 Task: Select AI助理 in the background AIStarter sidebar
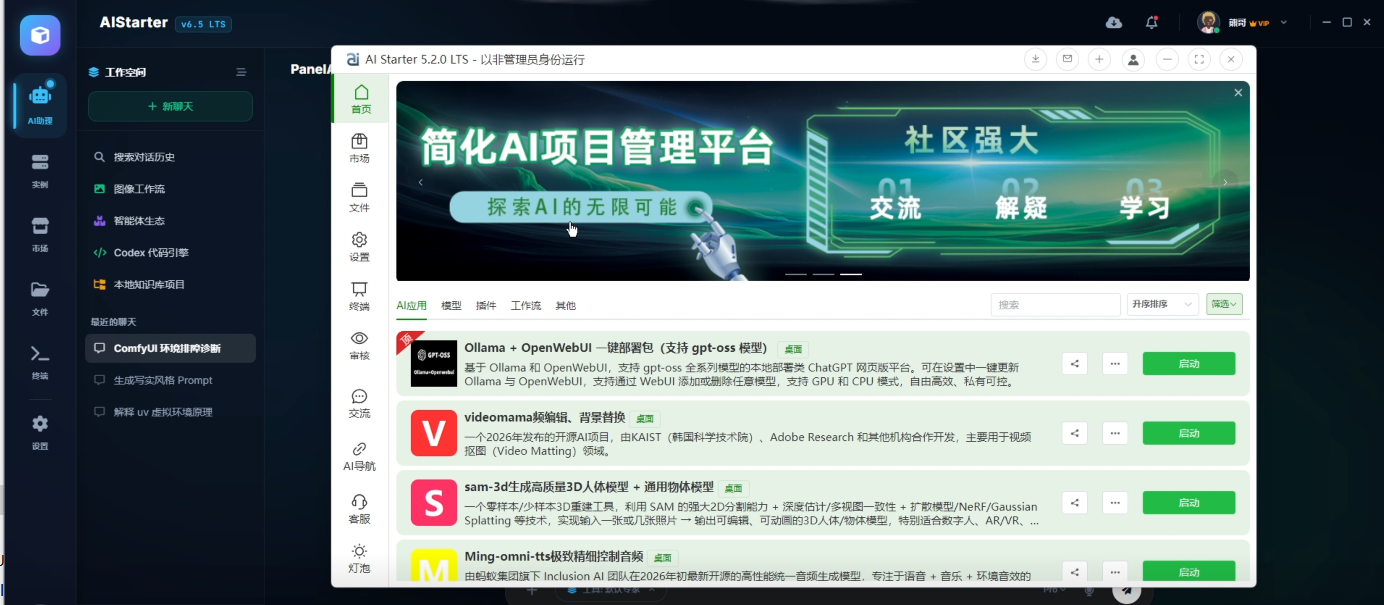(x=40, y=104)
